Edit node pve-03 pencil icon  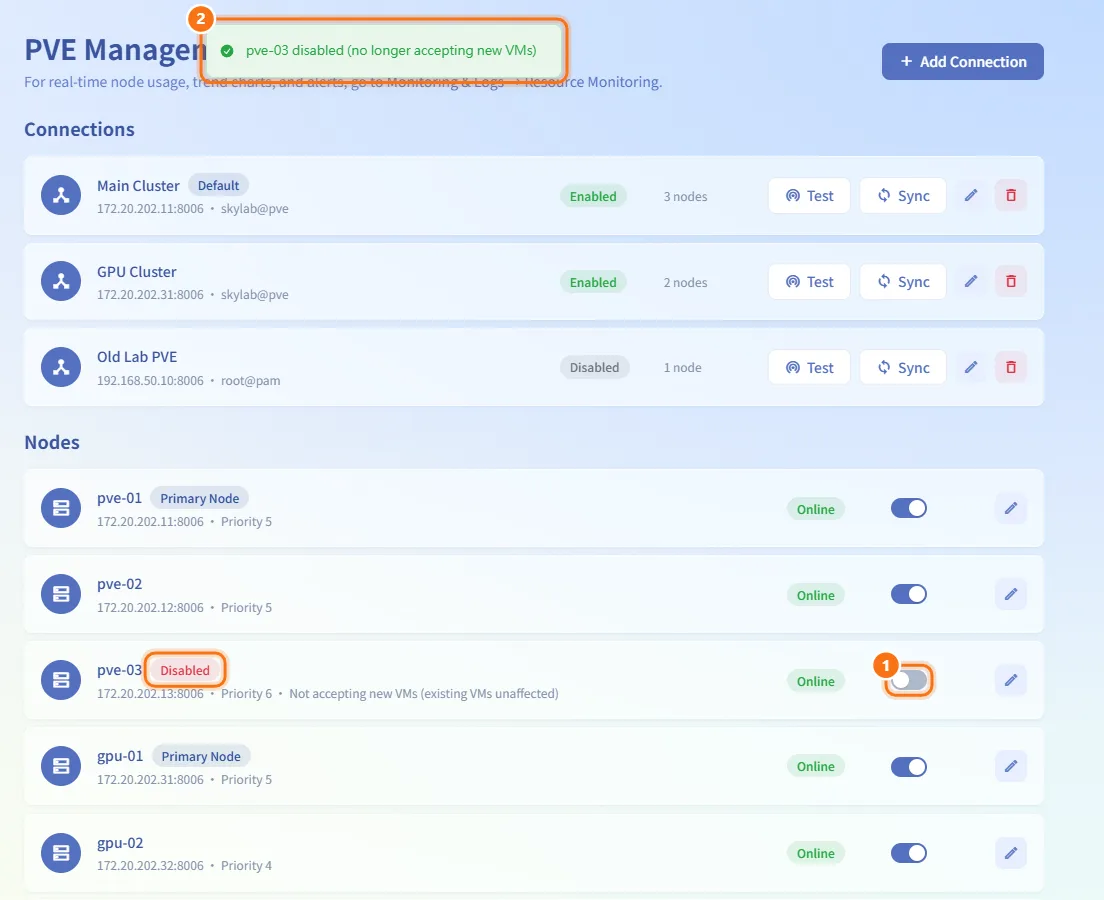point(1010,680)
